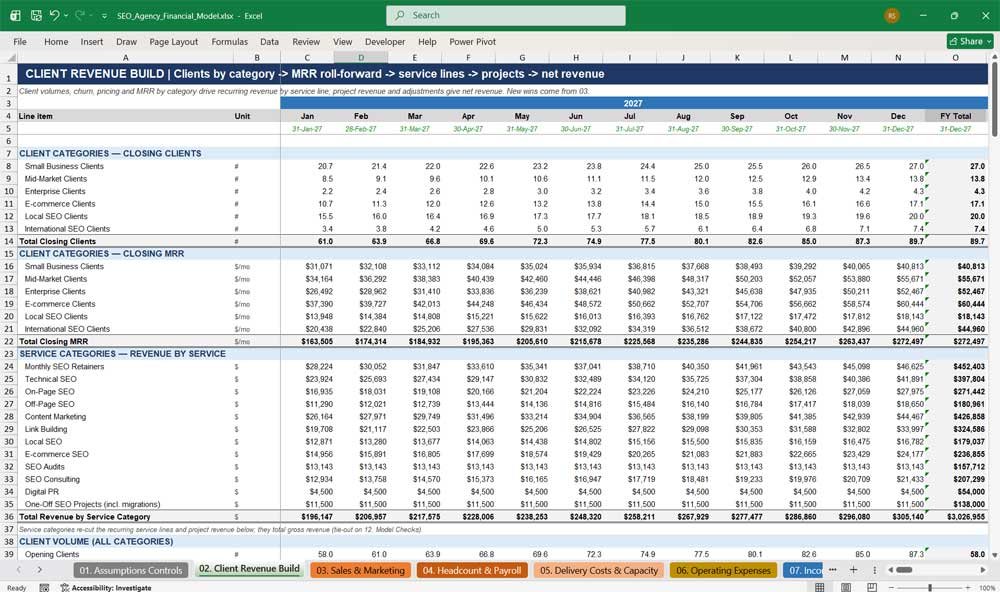The image size is (1000, 592).
Task: Click the Jan total closing MRR $163,505
Action: pos(307,341)
